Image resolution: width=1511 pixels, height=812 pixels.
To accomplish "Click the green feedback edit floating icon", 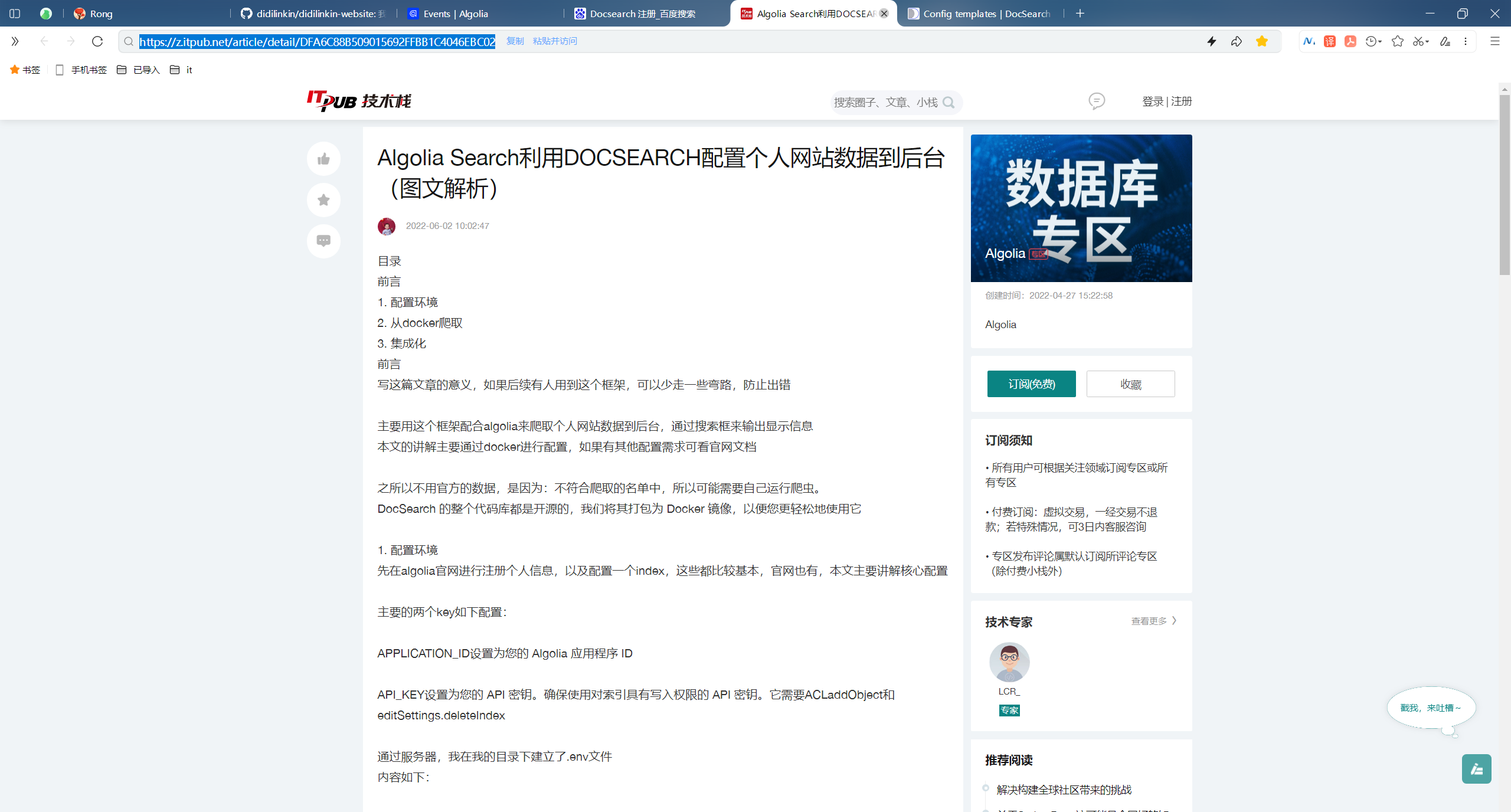I will pyautogui.click(x=1476, y=769).
